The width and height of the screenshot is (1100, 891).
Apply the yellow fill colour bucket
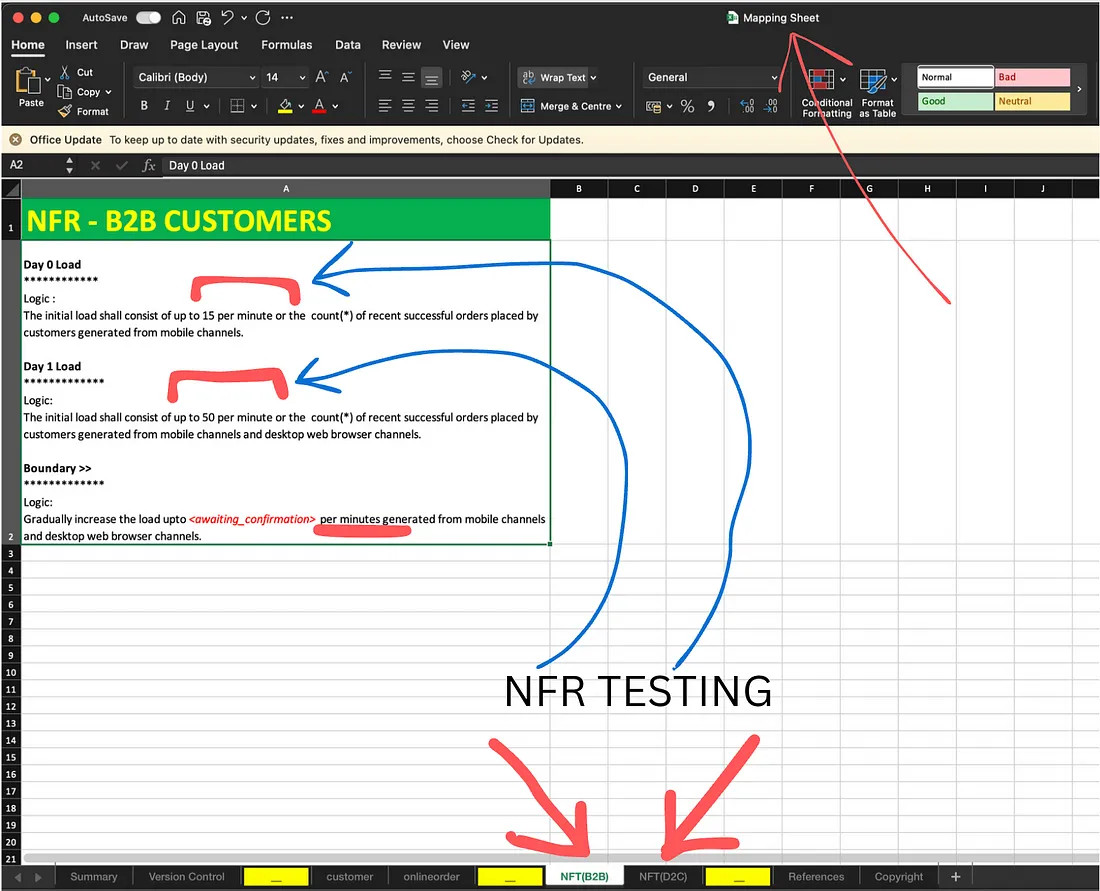tap(285, 105)
